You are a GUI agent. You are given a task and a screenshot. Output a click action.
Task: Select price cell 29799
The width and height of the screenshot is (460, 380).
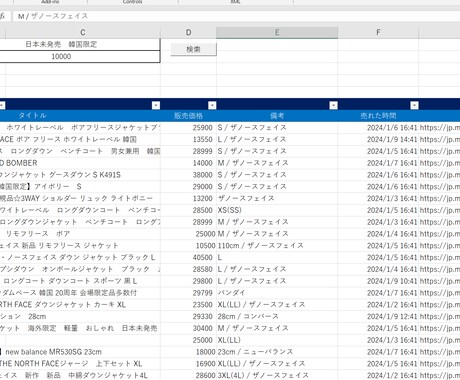click(x=188, y=293)
